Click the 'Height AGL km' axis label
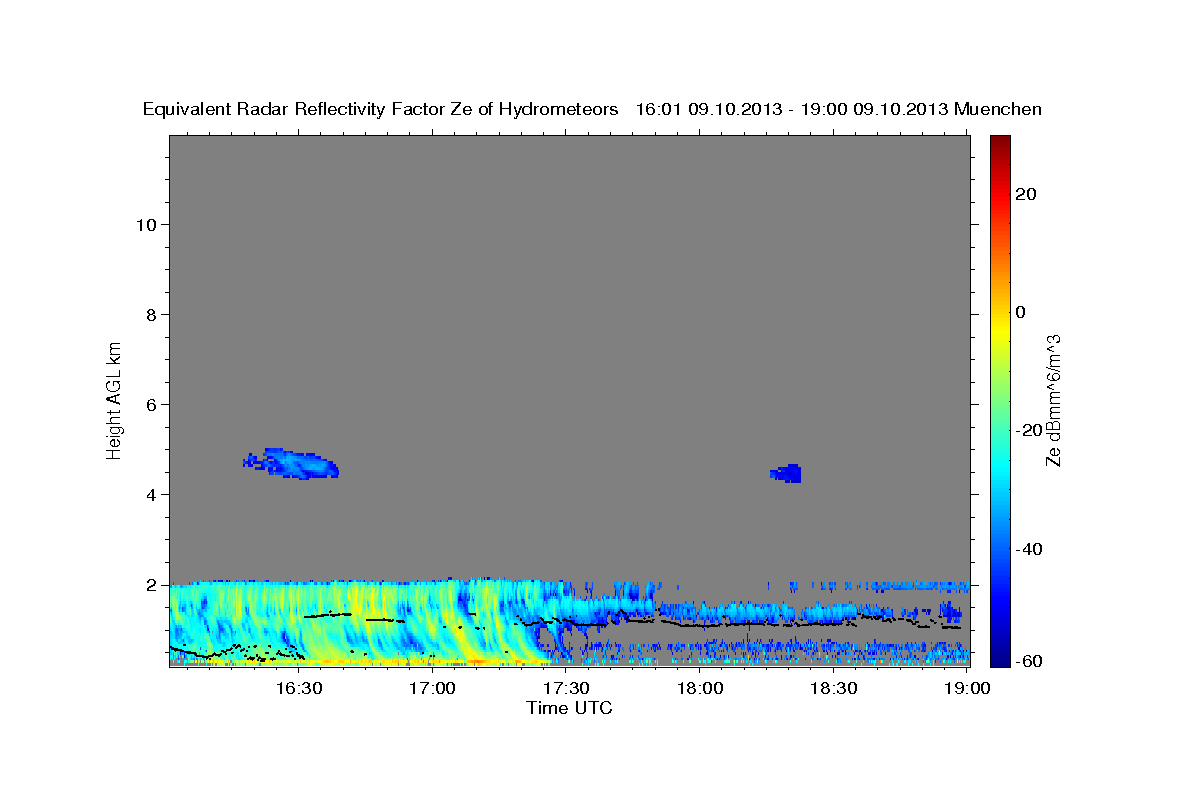 [115, 399]
